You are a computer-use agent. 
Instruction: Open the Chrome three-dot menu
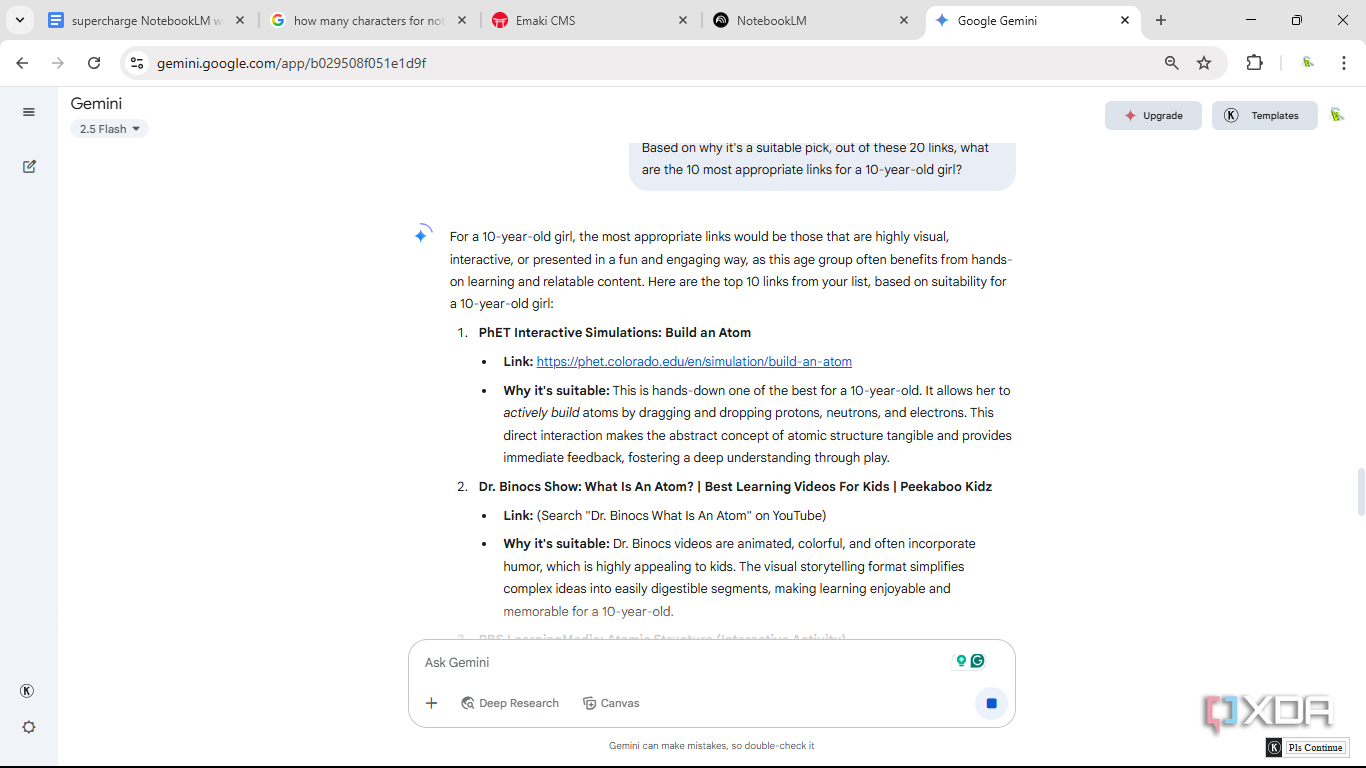point(1344,63)
